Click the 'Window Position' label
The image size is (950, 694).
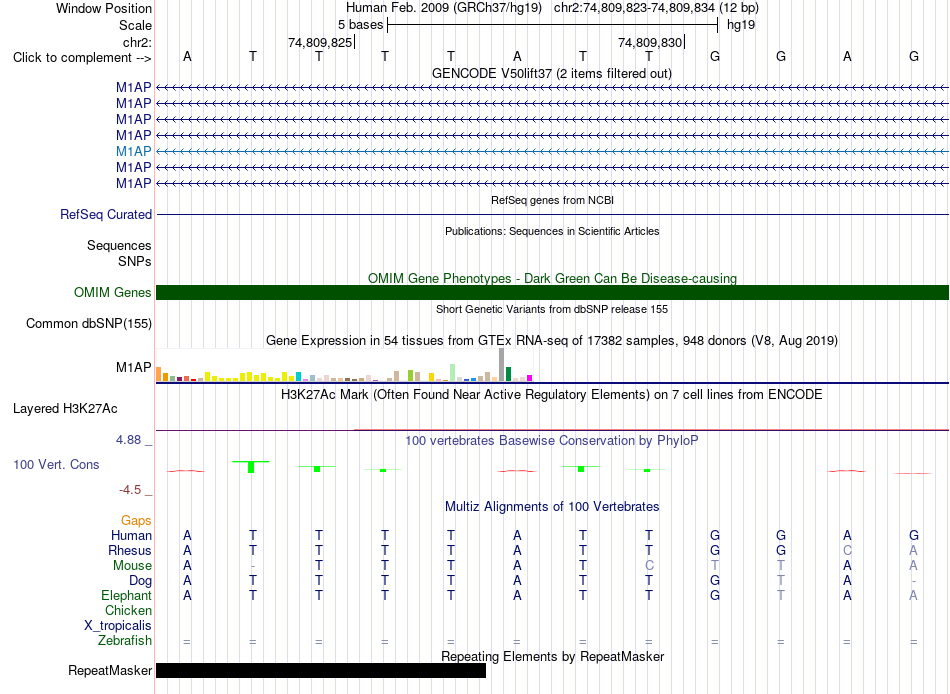pos(104,8)
